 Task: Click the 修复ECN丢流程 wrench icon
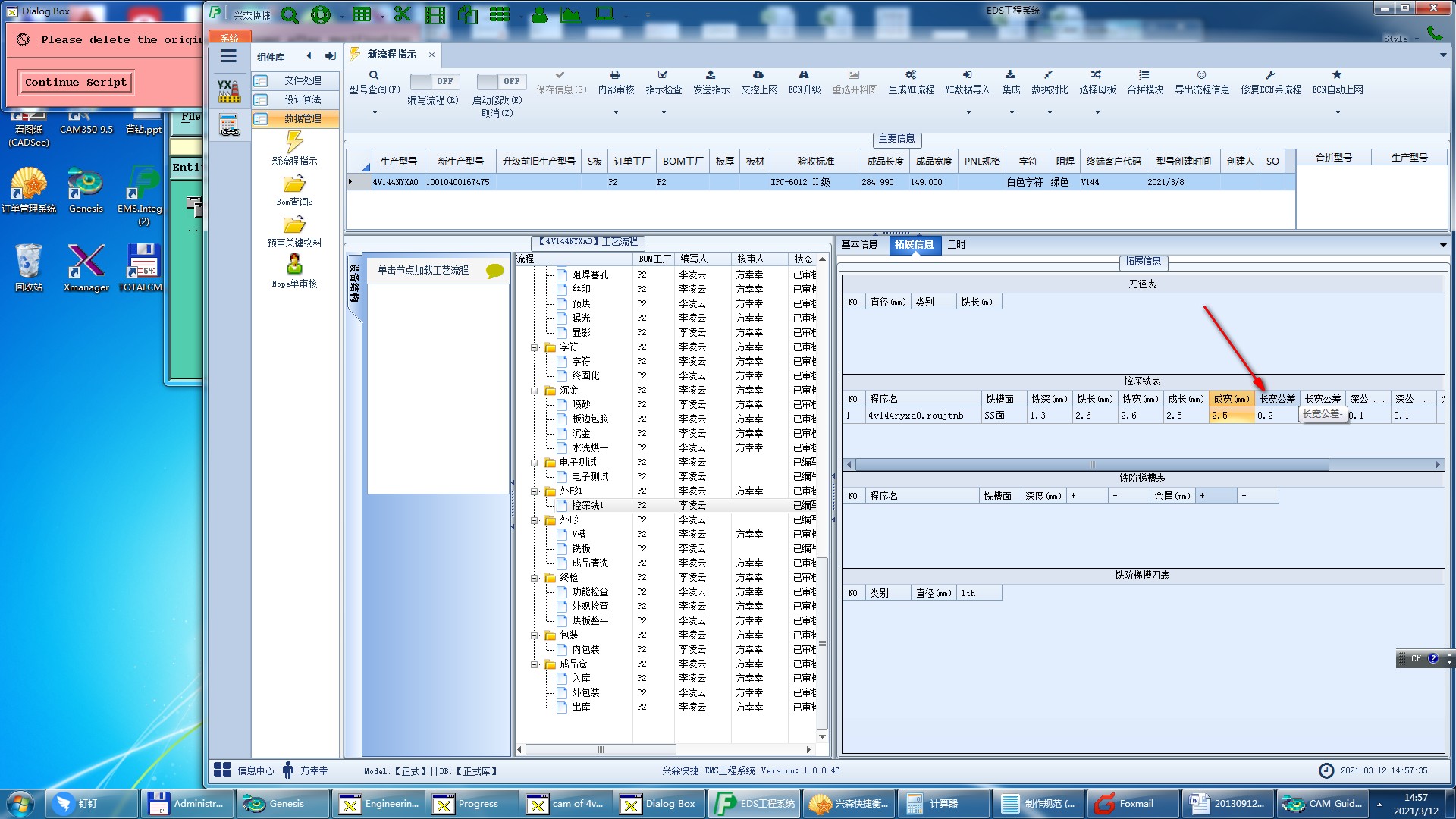pyautogui.click(x=1270, y=75)
